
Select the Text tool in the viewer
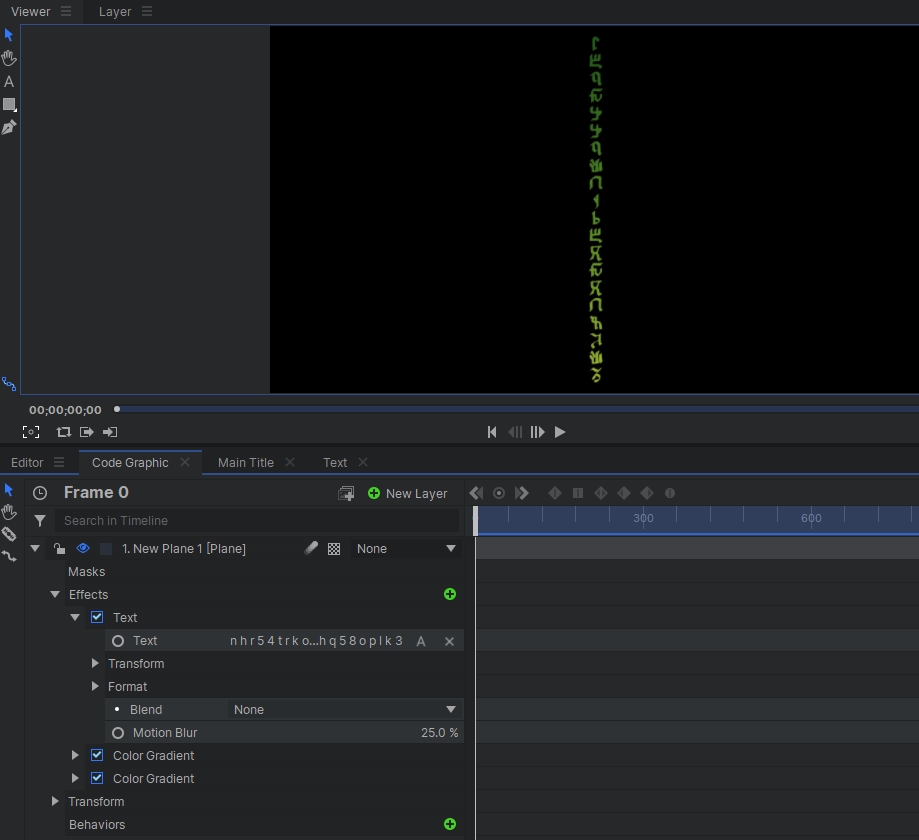coord(9,82)
